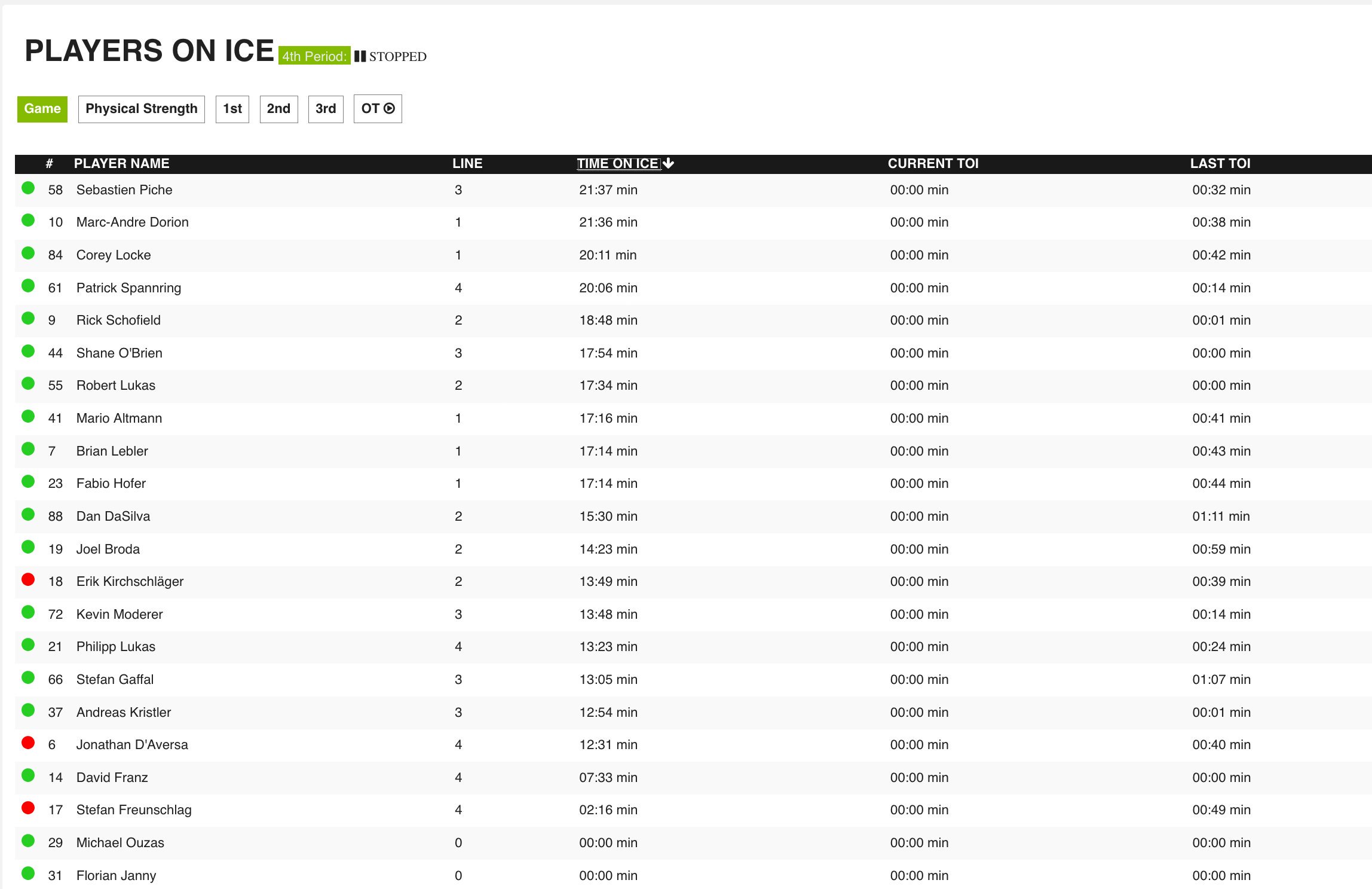This screenshot has height=889, width=1372.
Task: Click green status dot for Michael Ouzas
Action: (28, 841)
